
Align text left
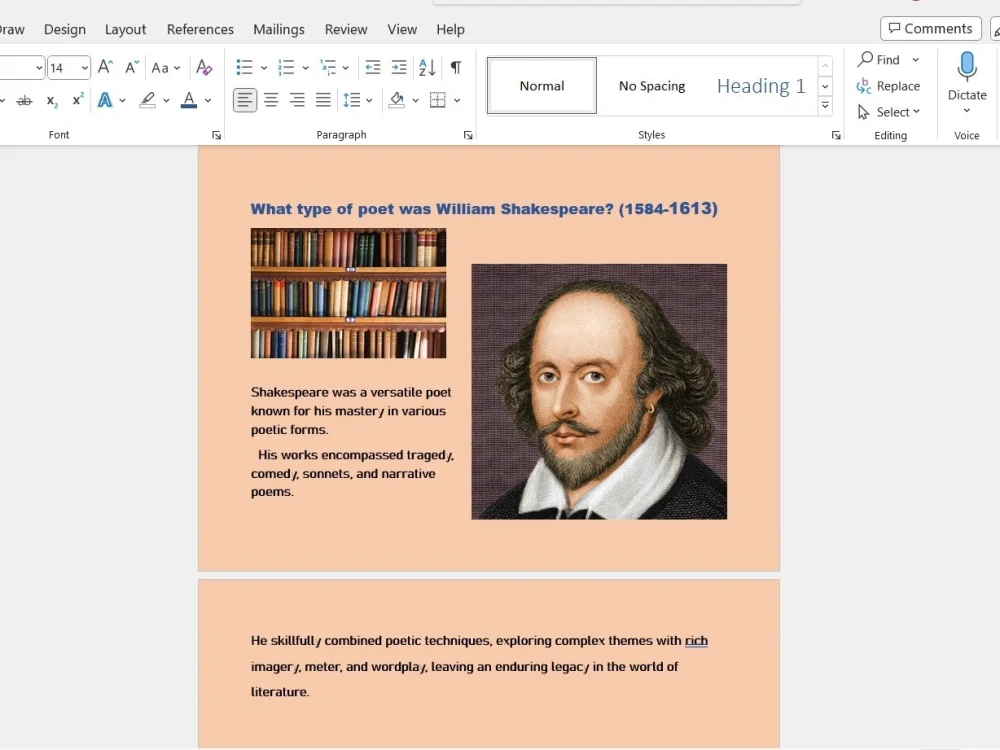[x=245, y=100]
